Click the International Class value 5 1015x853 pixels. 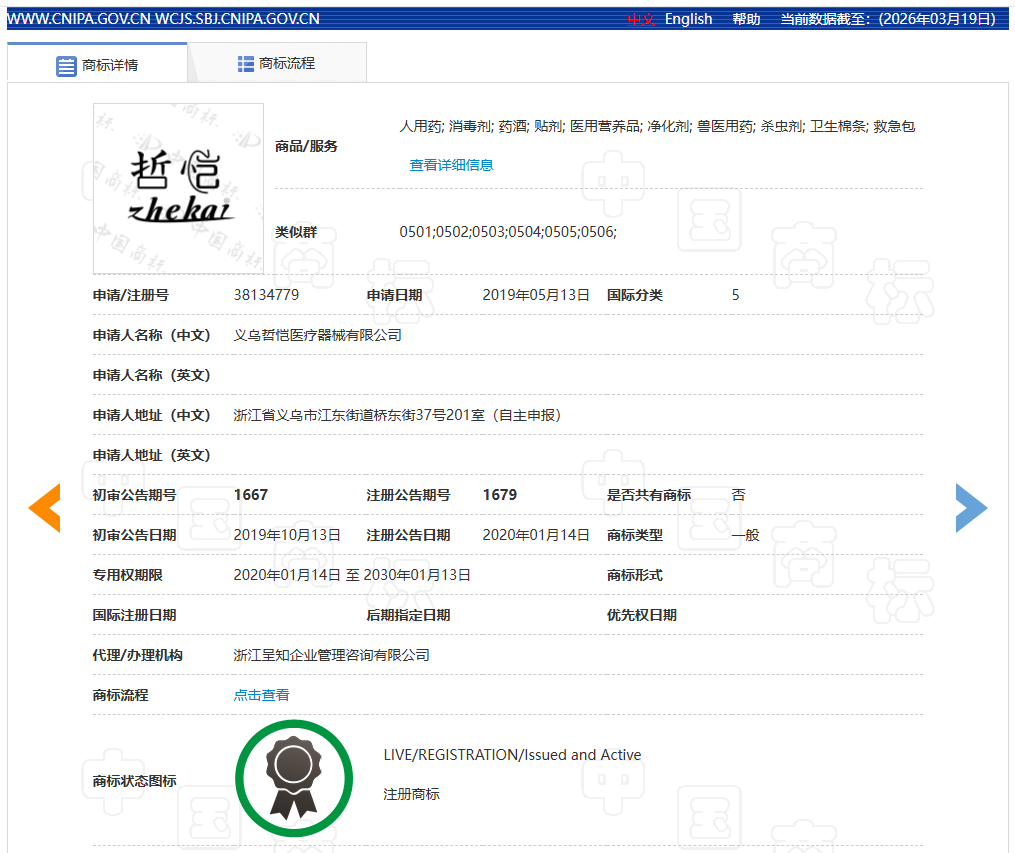click(735, 295)
